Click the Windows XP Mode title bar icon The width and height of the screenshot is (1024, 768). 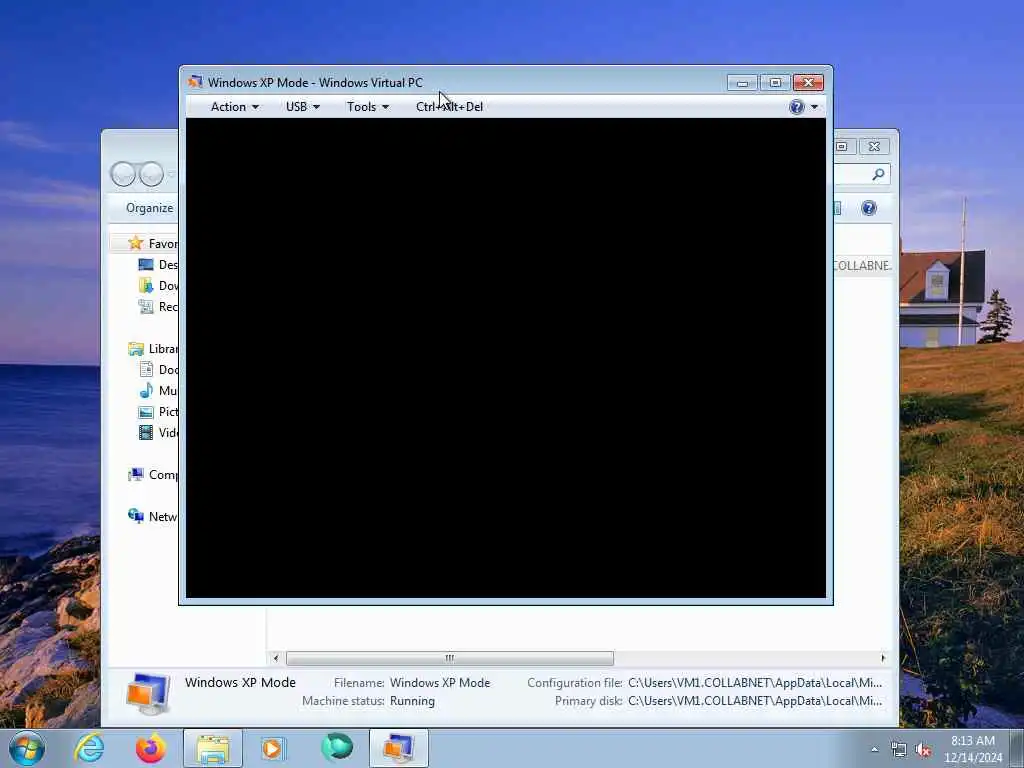pyautogui.click(x=195, y=82)
